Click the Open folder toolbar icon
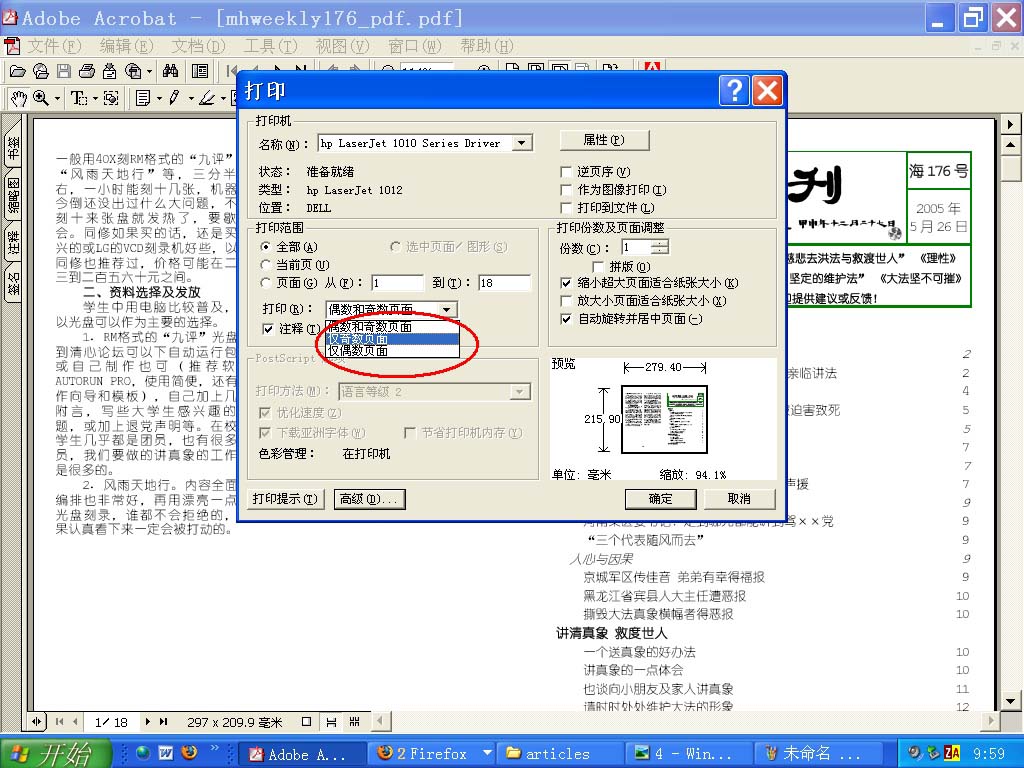1024x768 pixels. (x=17, y=71)
